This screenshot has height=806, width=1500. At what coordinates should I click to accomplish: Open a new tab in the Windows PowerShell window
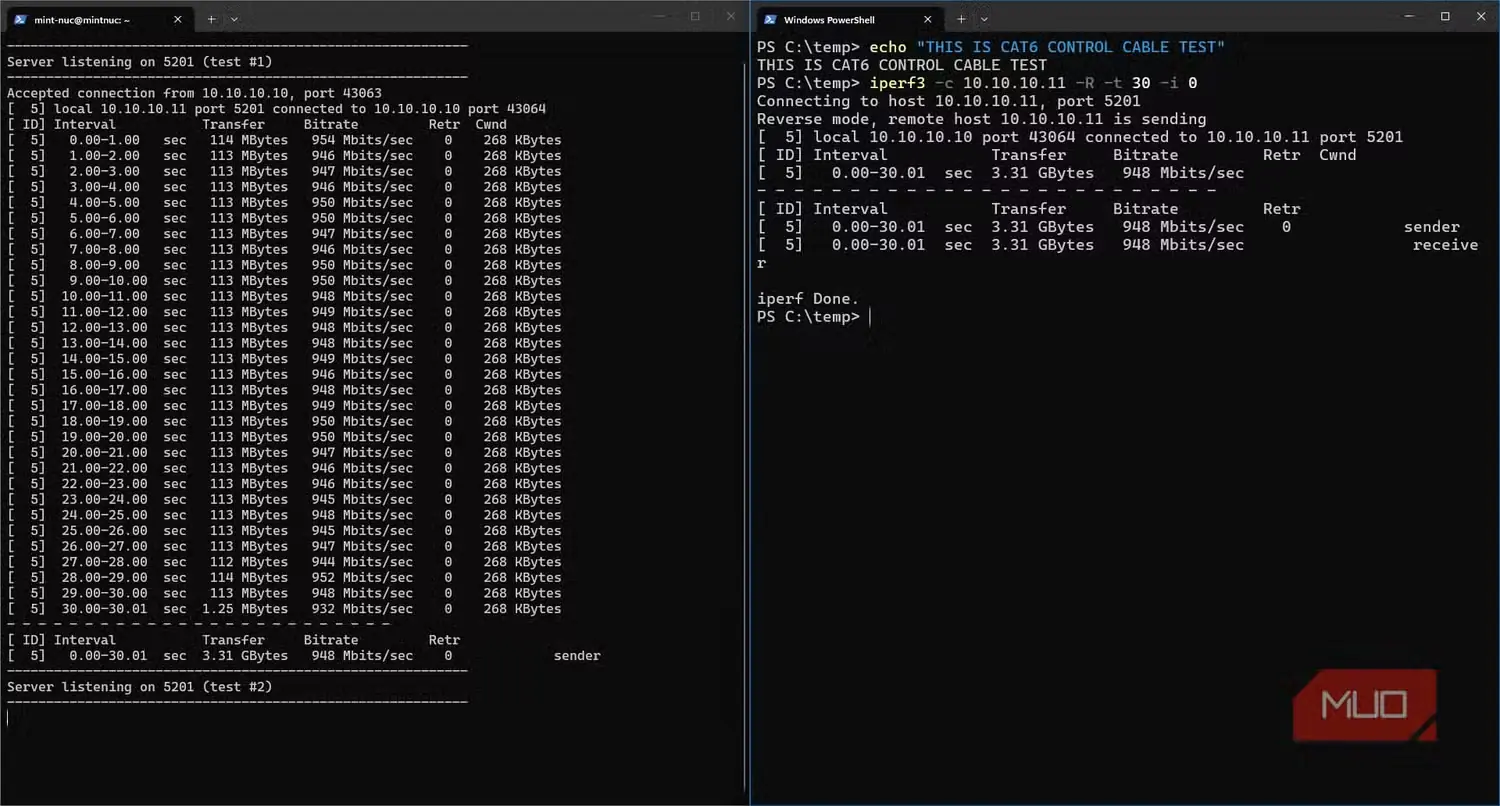(x=961, y=18)
